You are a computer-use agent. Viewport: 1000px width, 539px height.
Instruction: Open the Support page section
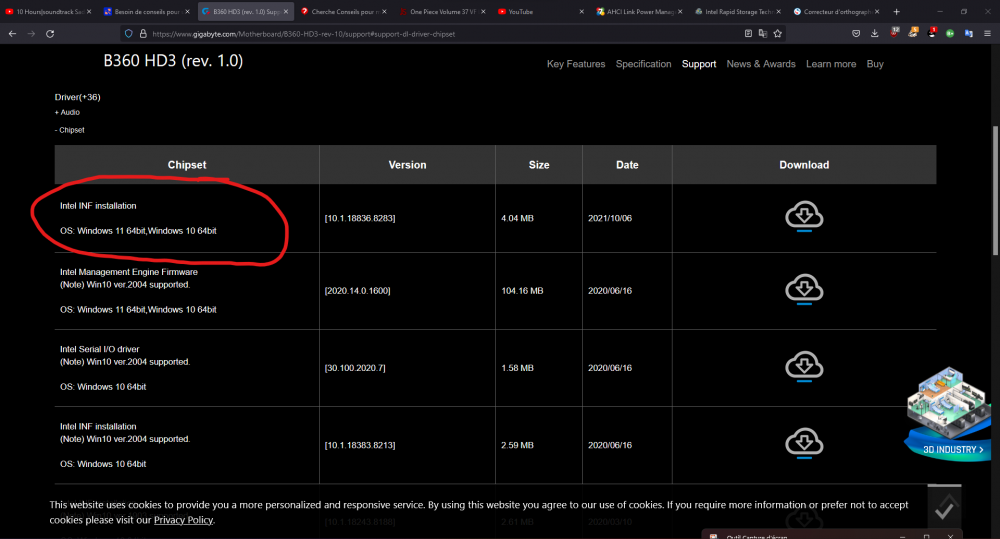(x=699, y=64)
